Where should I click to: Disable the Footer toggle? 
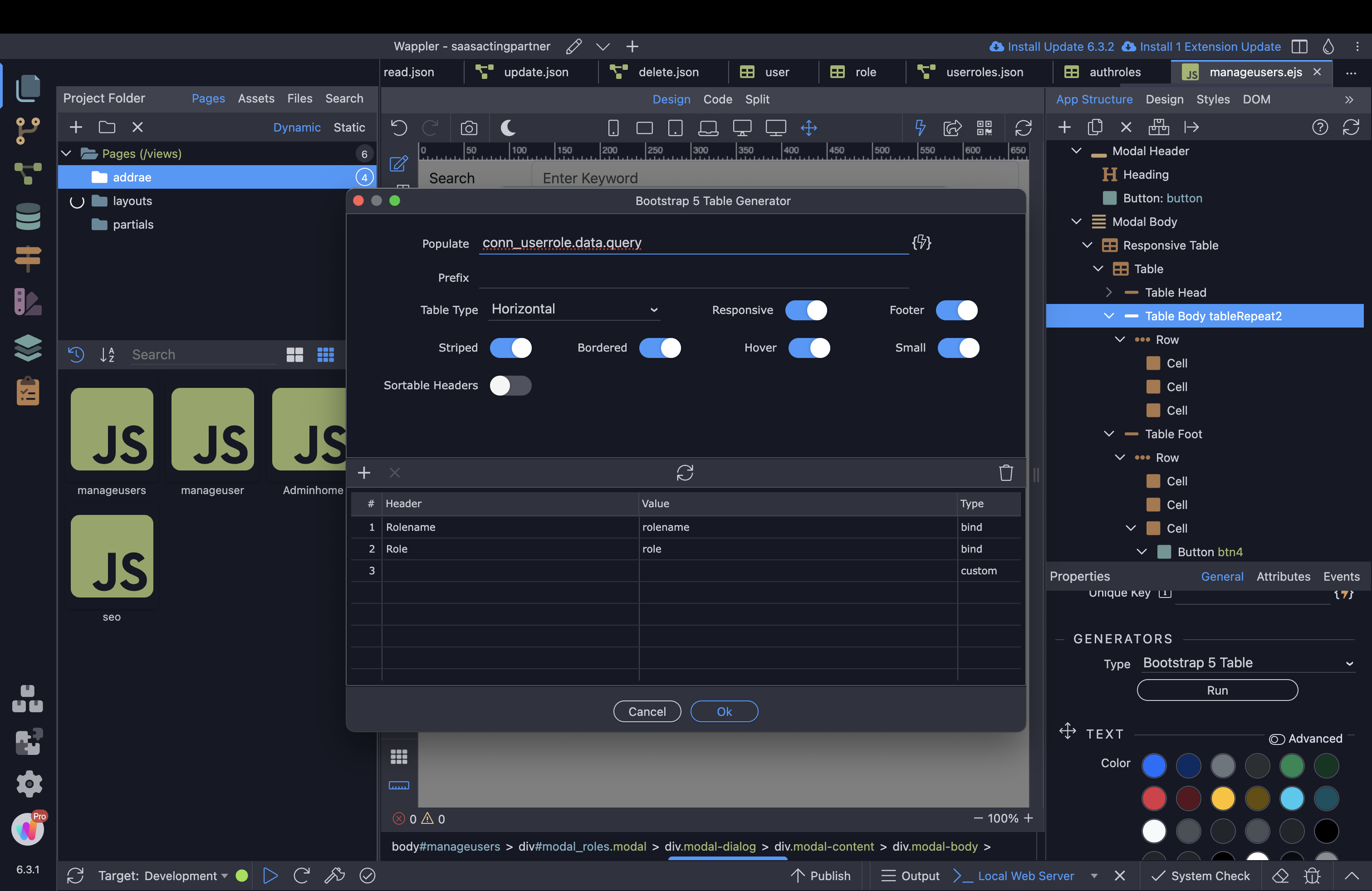pos(956,310)
